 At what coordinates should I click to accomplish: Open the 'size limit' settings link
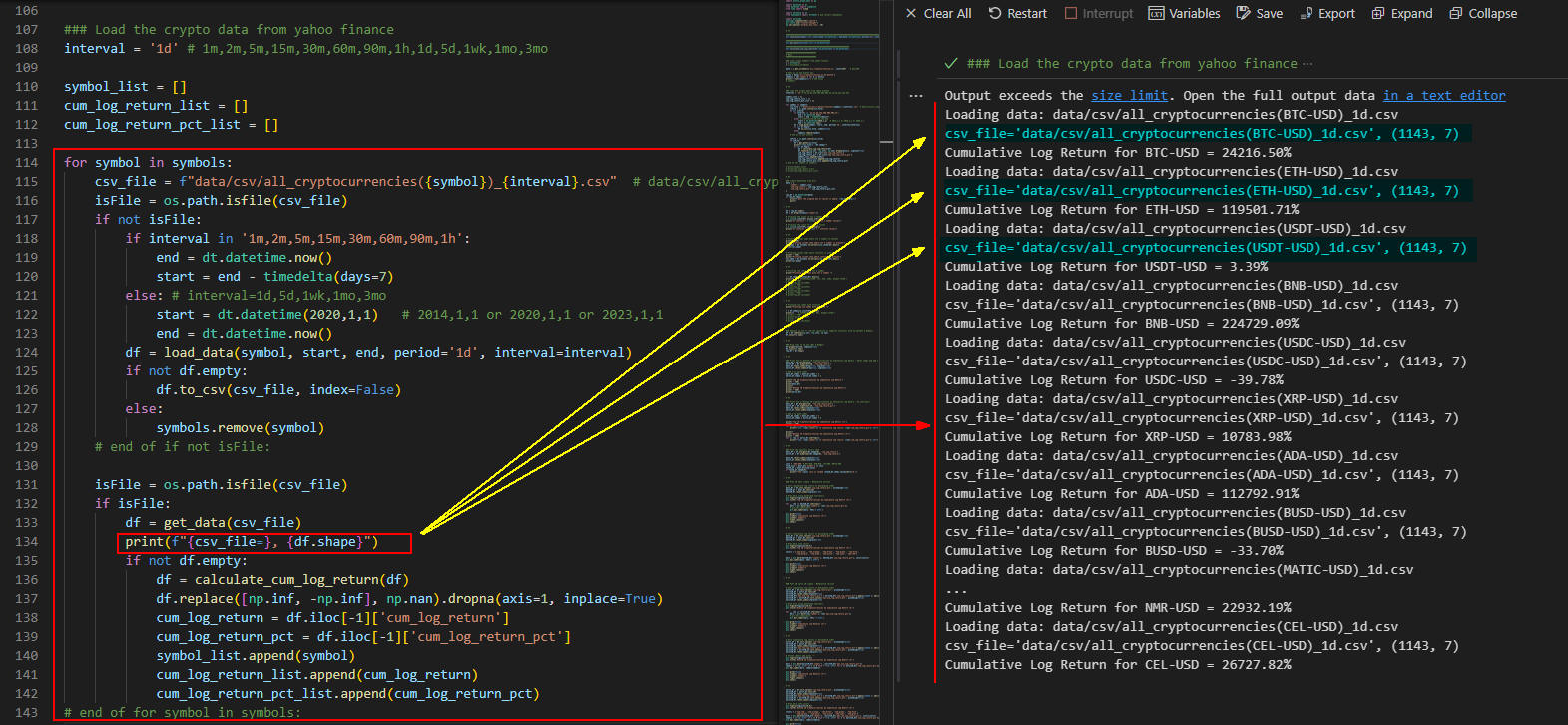tap(1129, 95)
